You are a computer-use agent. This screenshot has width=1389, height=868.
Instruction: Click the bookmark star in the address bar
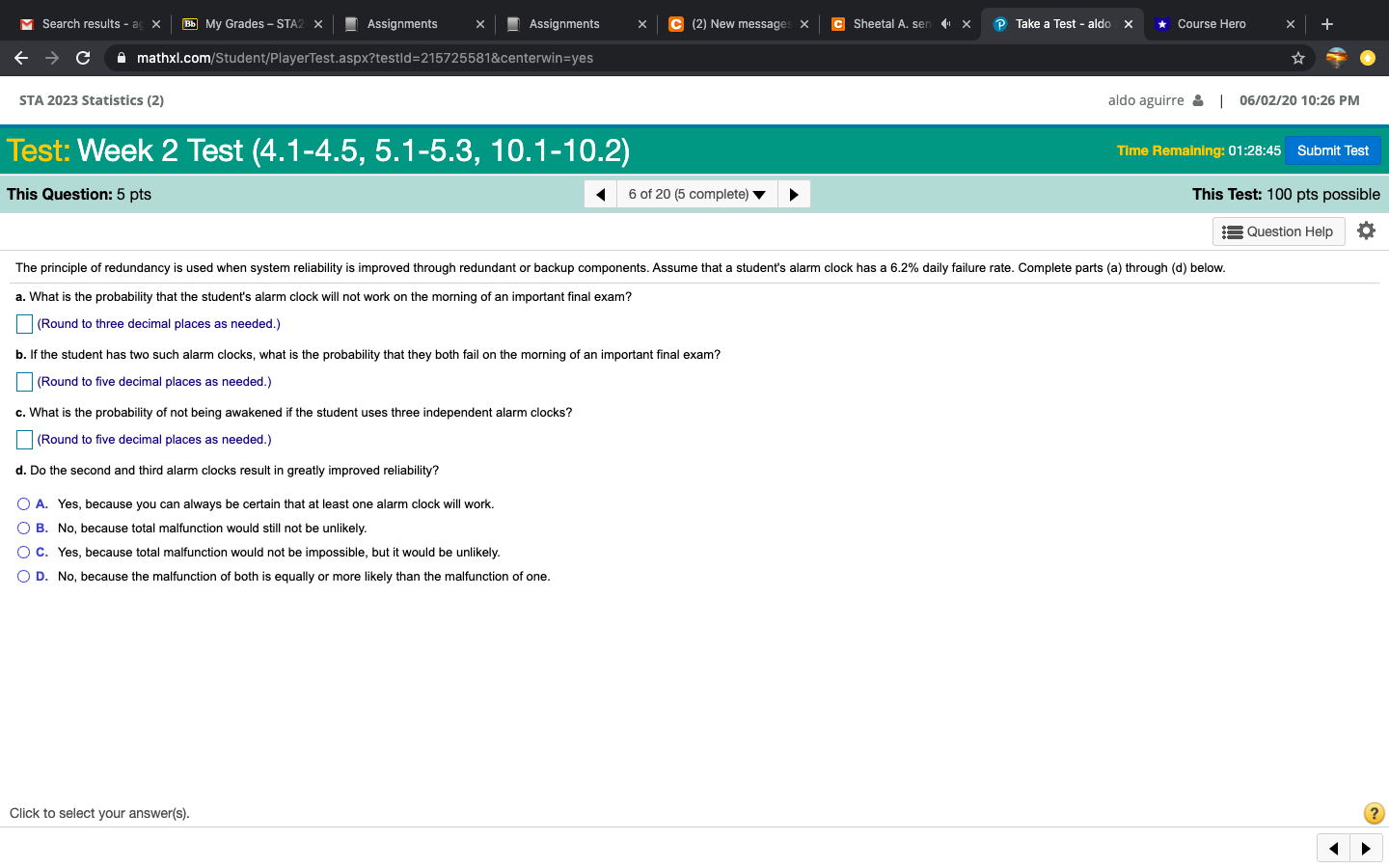click(1297, 58)
